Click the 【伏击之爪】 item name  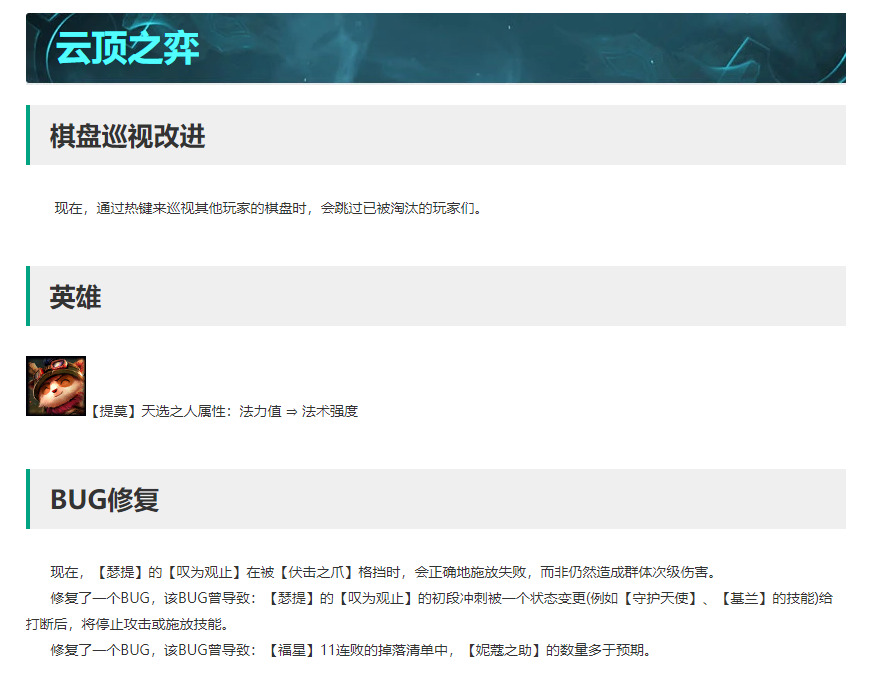316,573
